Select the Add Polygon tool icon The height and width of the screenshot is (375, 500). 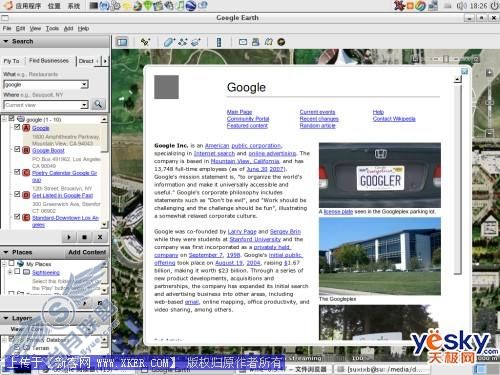pyautogui.click(x=169, y=42)
